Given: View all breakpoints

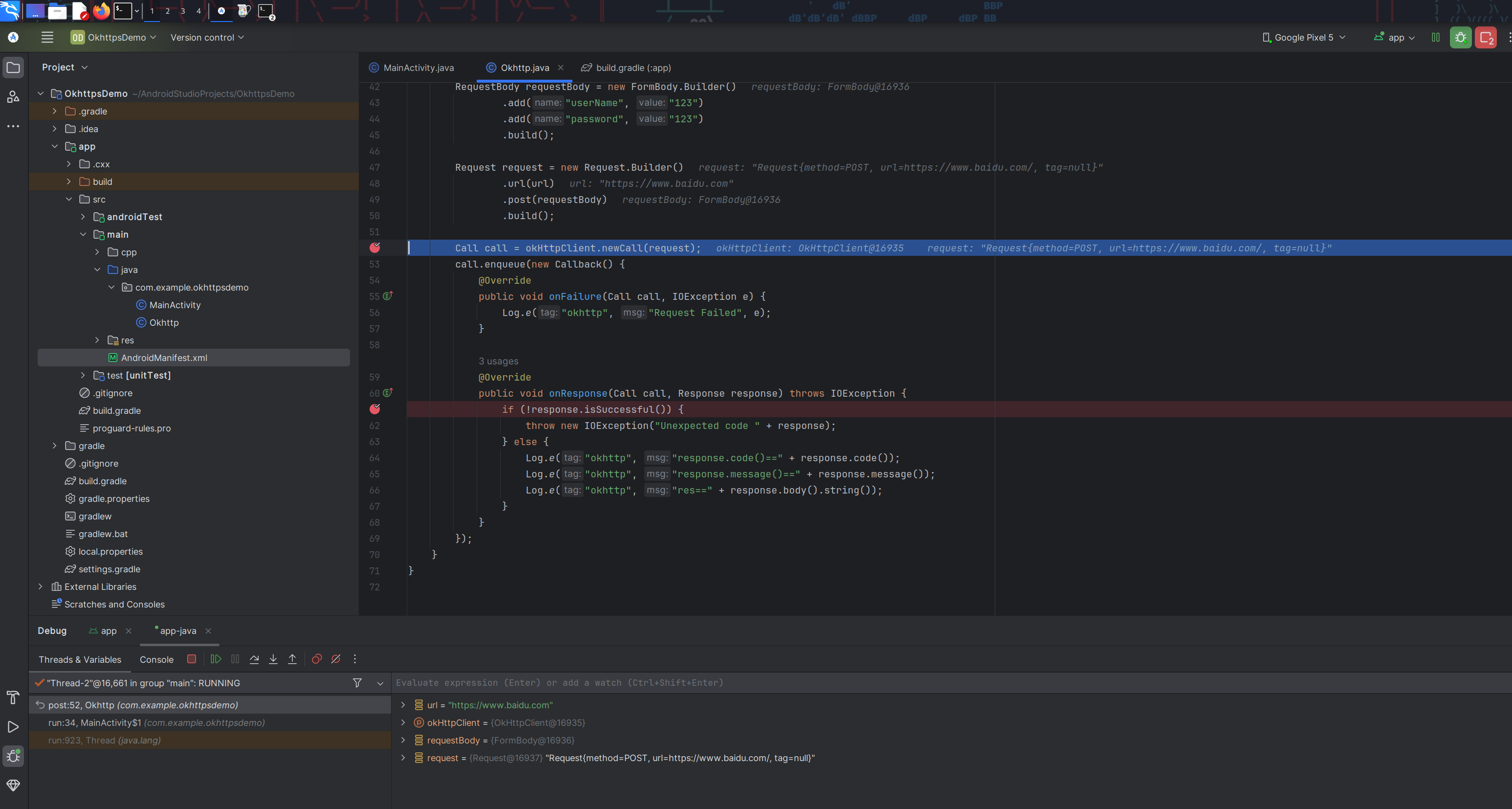Looking at the screenshot, I should [x=316, y=659].
